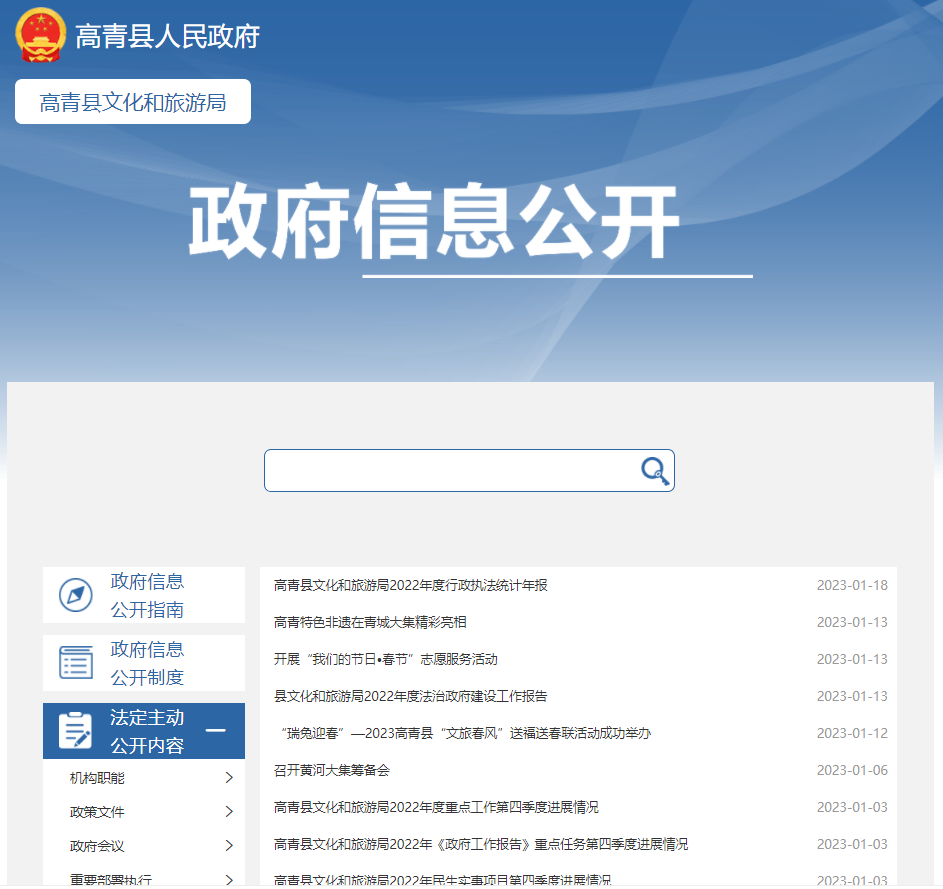This screenshot has width=943, height=889.
Task: Open 高青县文化和旅游局 button
Action: point(133,102)
